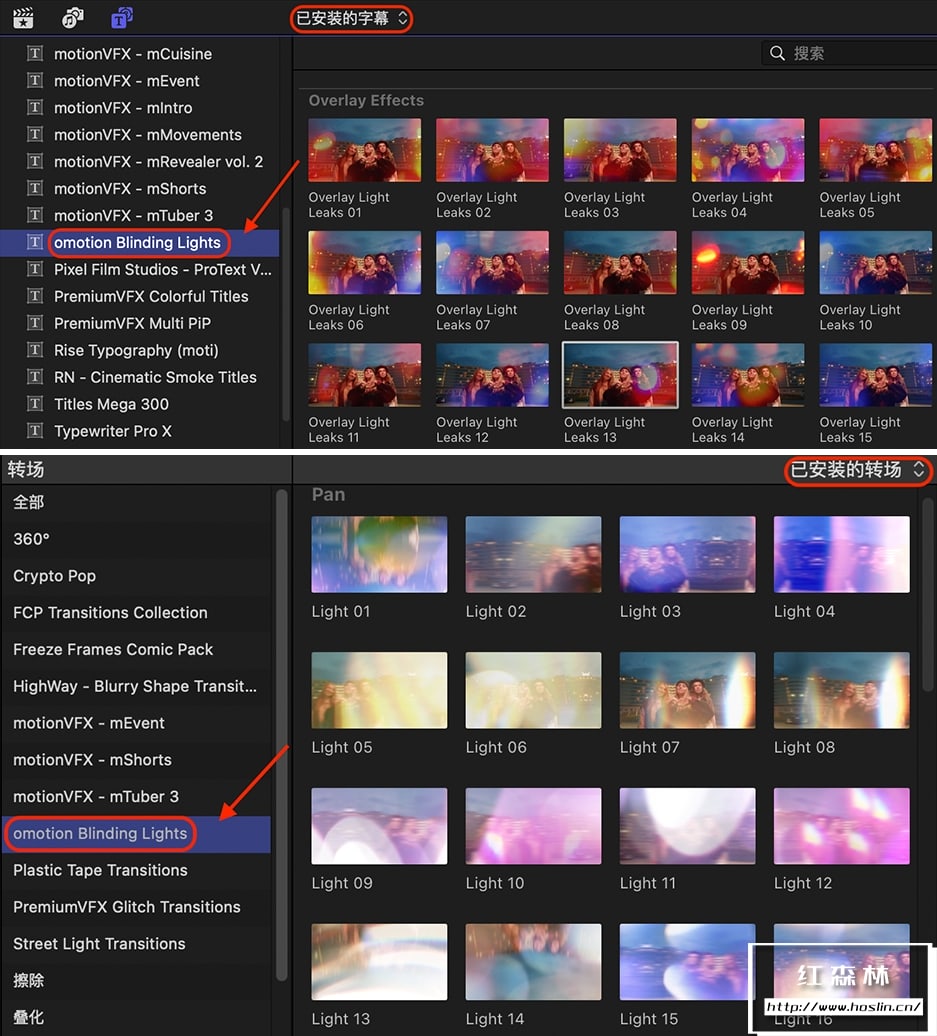Select the Dissolve (叠化) transitions category
The height and width of the screenshot is (1036, 937).
pos(135,1018)
